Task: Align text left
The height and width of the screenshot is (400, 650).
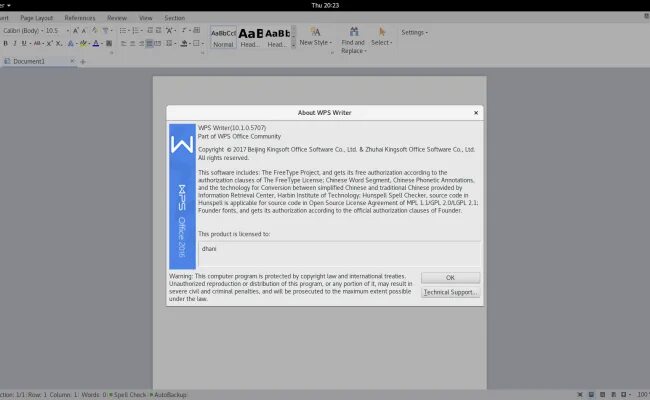Action: click(124, 43)
